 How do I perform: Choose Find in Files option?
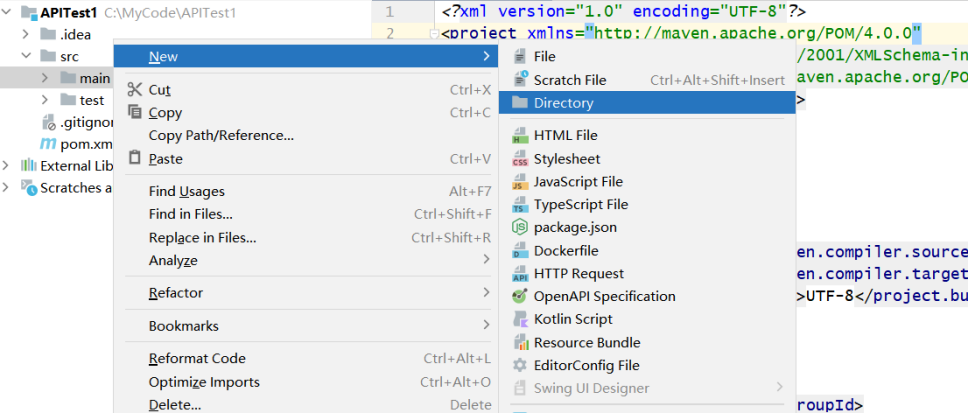pos(191,214)
